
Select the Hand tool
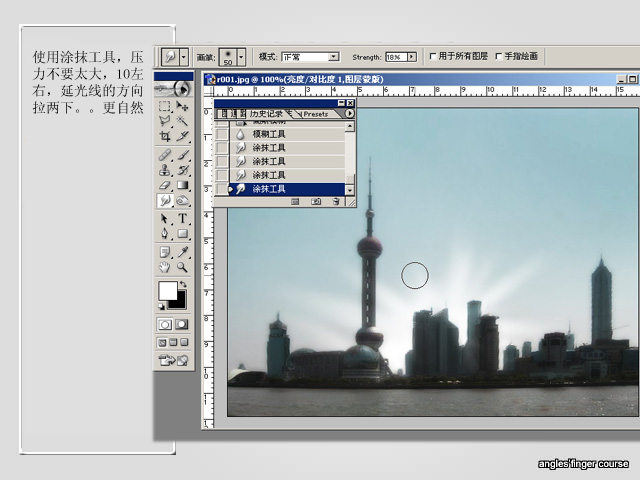(164, 267)
